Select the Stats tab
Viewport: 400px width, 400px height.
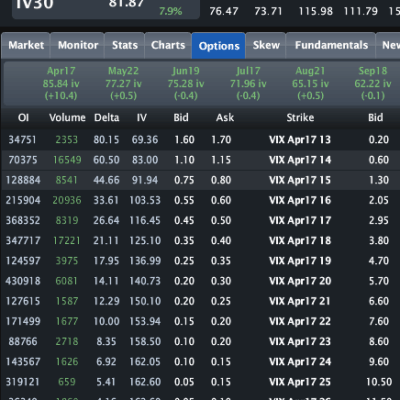tap(125, 45)
